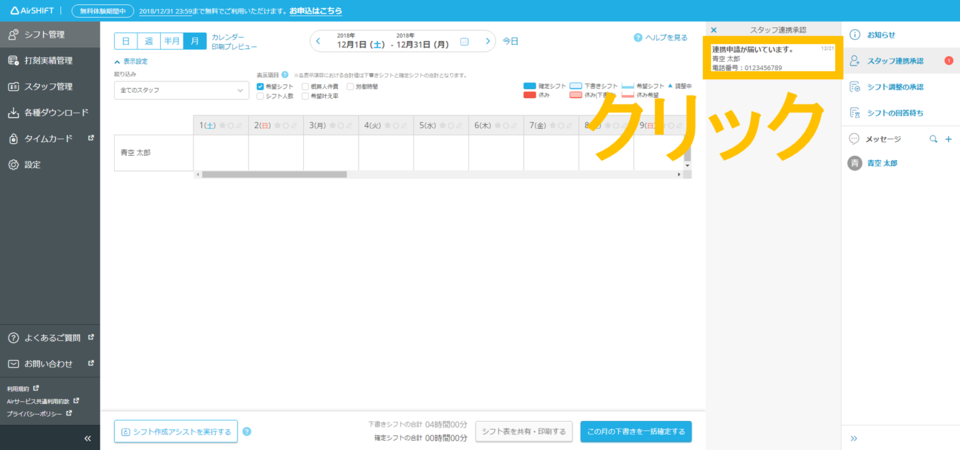
Task: Uncheck the 希望シフト checkbox
Action: pyautogui.click(x=261, y=86)
